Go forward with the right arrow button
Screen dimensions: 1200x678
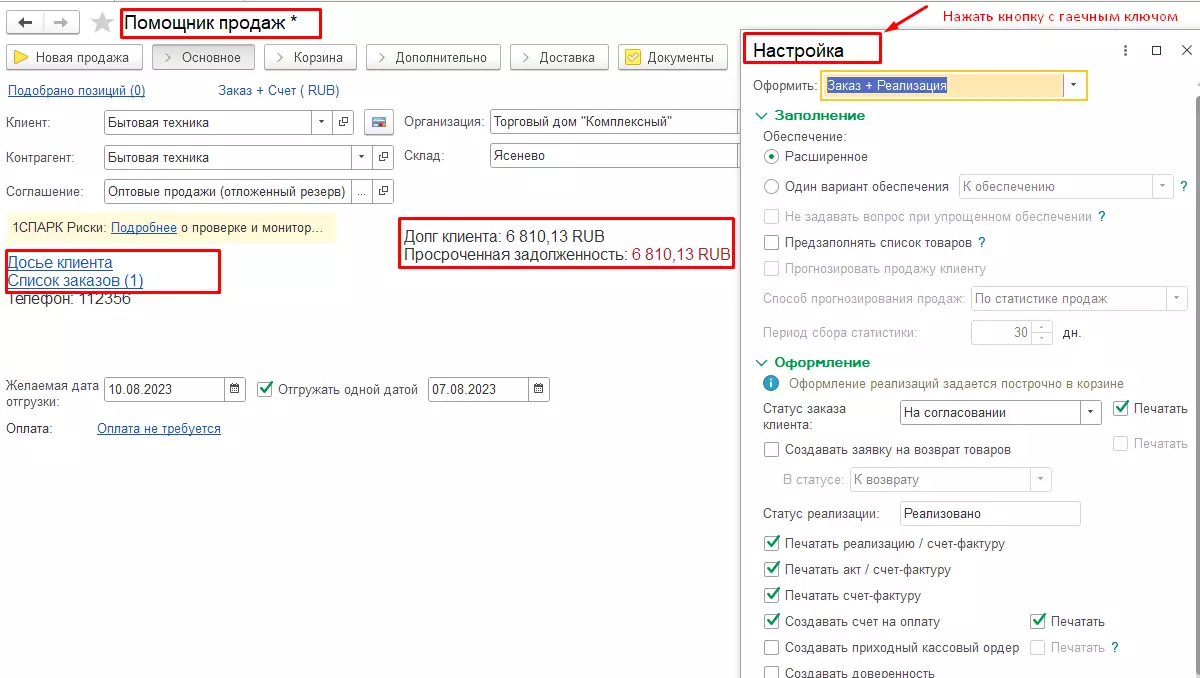click(60, 22)
